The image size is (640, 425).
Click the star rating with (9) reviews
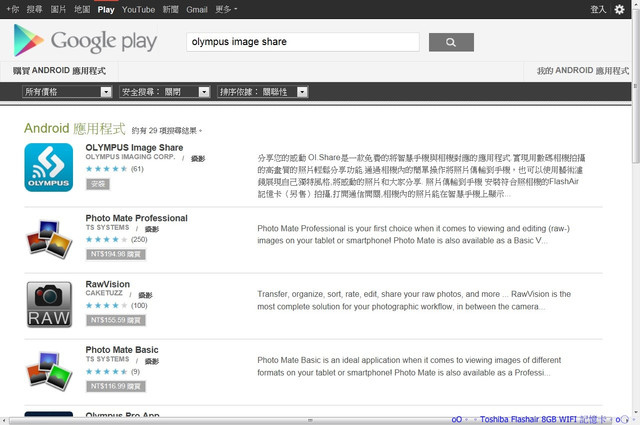(113, 372)
